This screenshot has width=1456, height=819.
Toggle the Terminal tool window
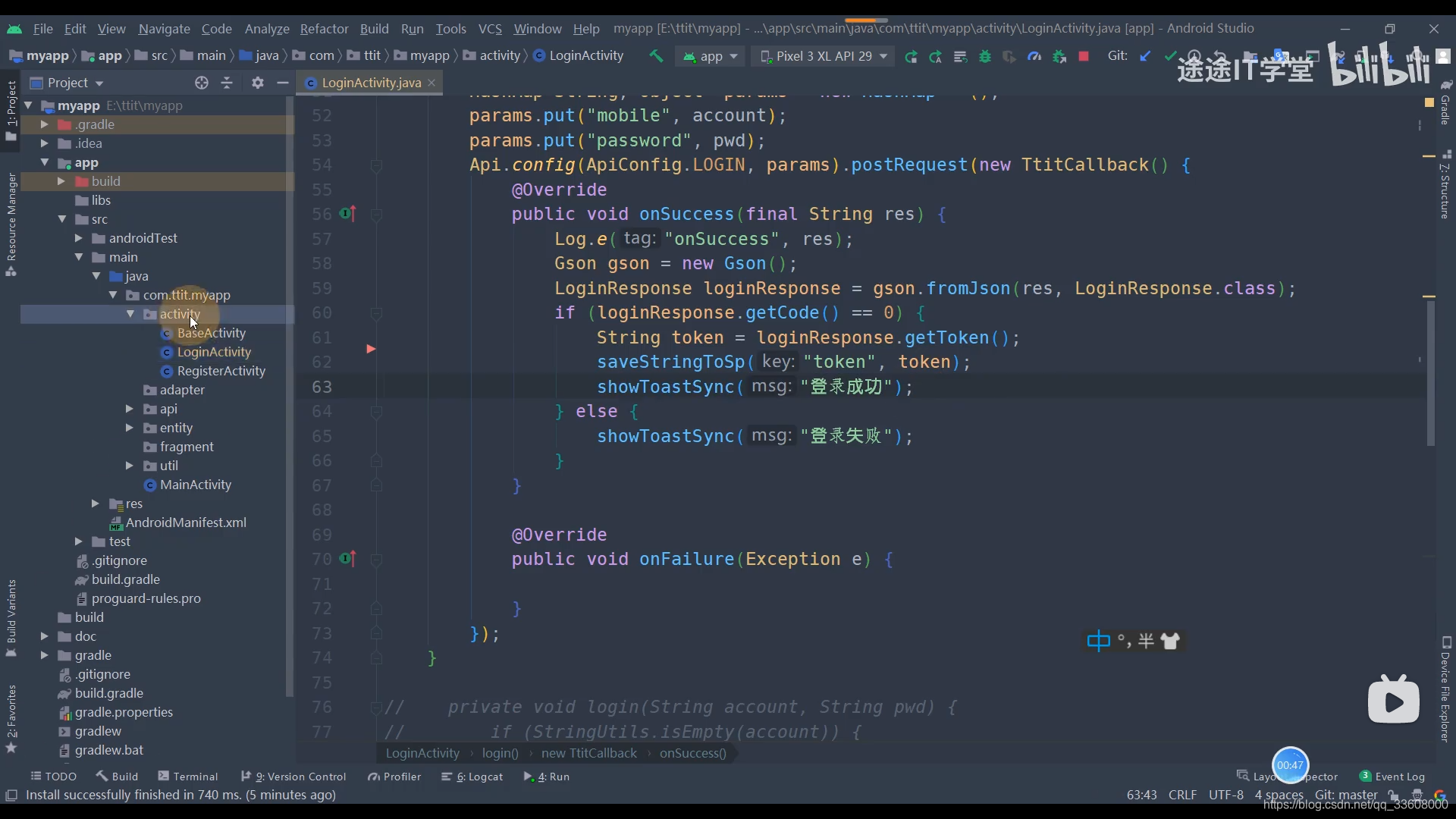(x=188, y=777)
